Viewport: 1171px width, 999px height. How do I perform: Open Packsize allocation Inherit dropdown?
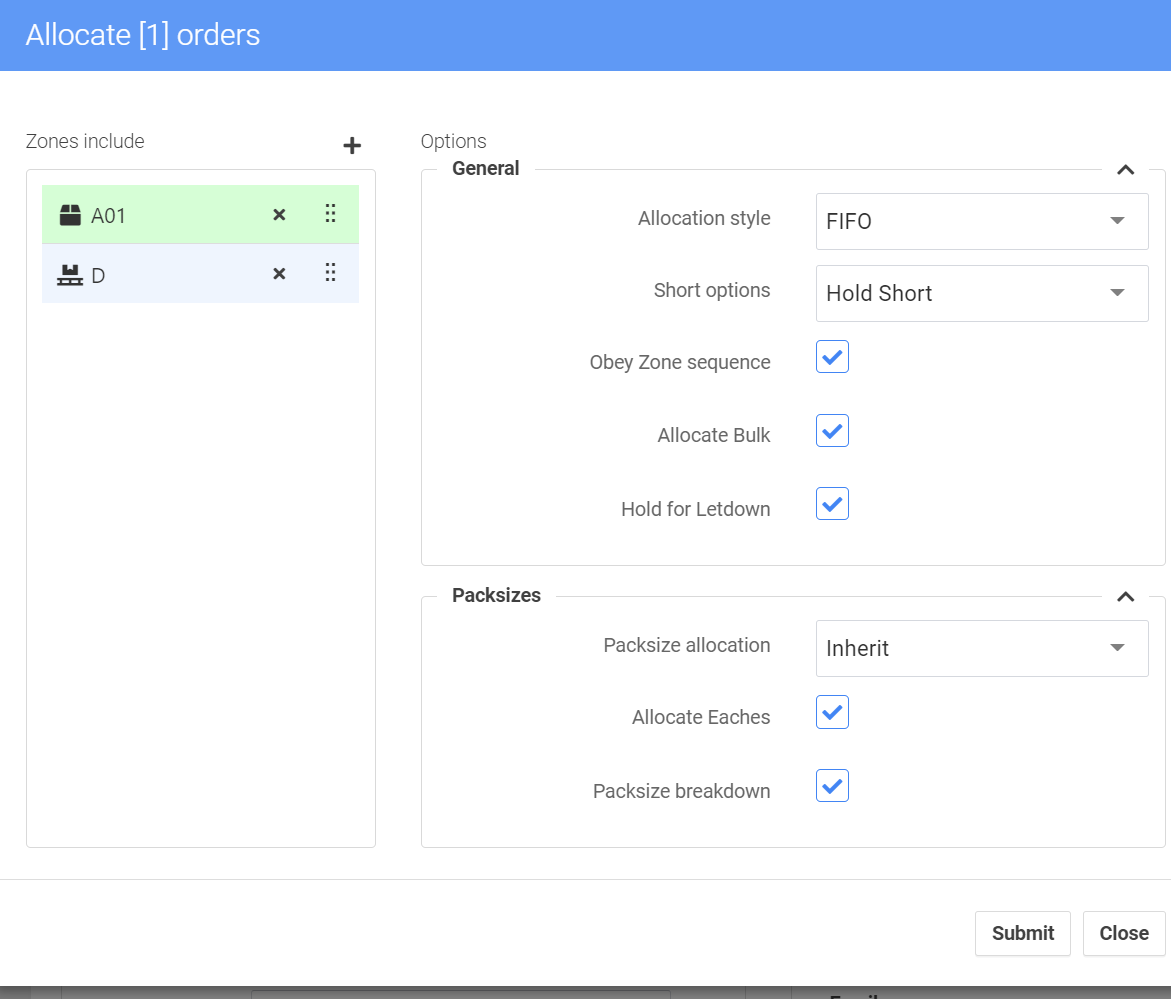(x=981, y=648)
